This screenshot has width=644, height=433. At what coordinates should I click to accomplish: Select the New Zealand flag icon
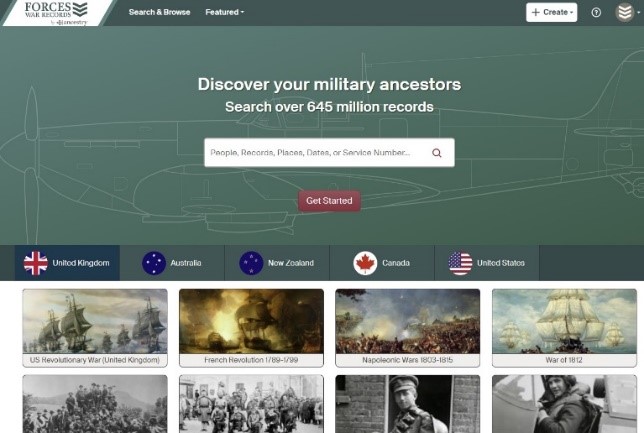(251, 263)
